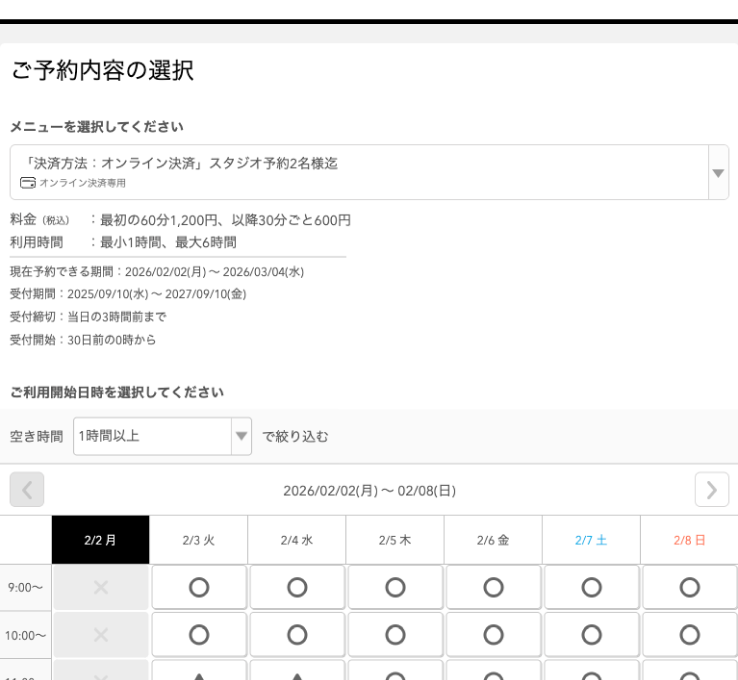Choose the 10:00 slot on 2/3 火

(x=199, y=635)
